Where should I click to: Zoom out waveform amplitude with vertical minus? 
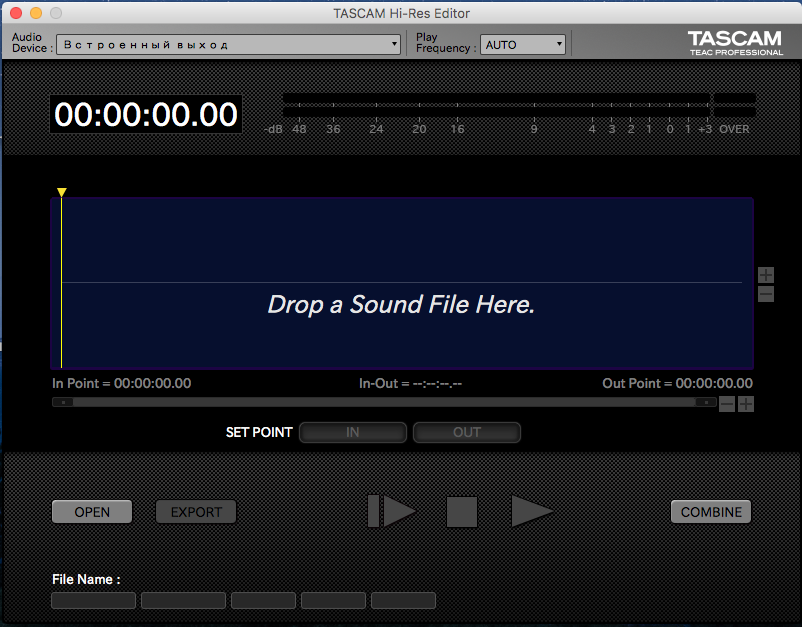pyautogui.click(x=766, y=294)
